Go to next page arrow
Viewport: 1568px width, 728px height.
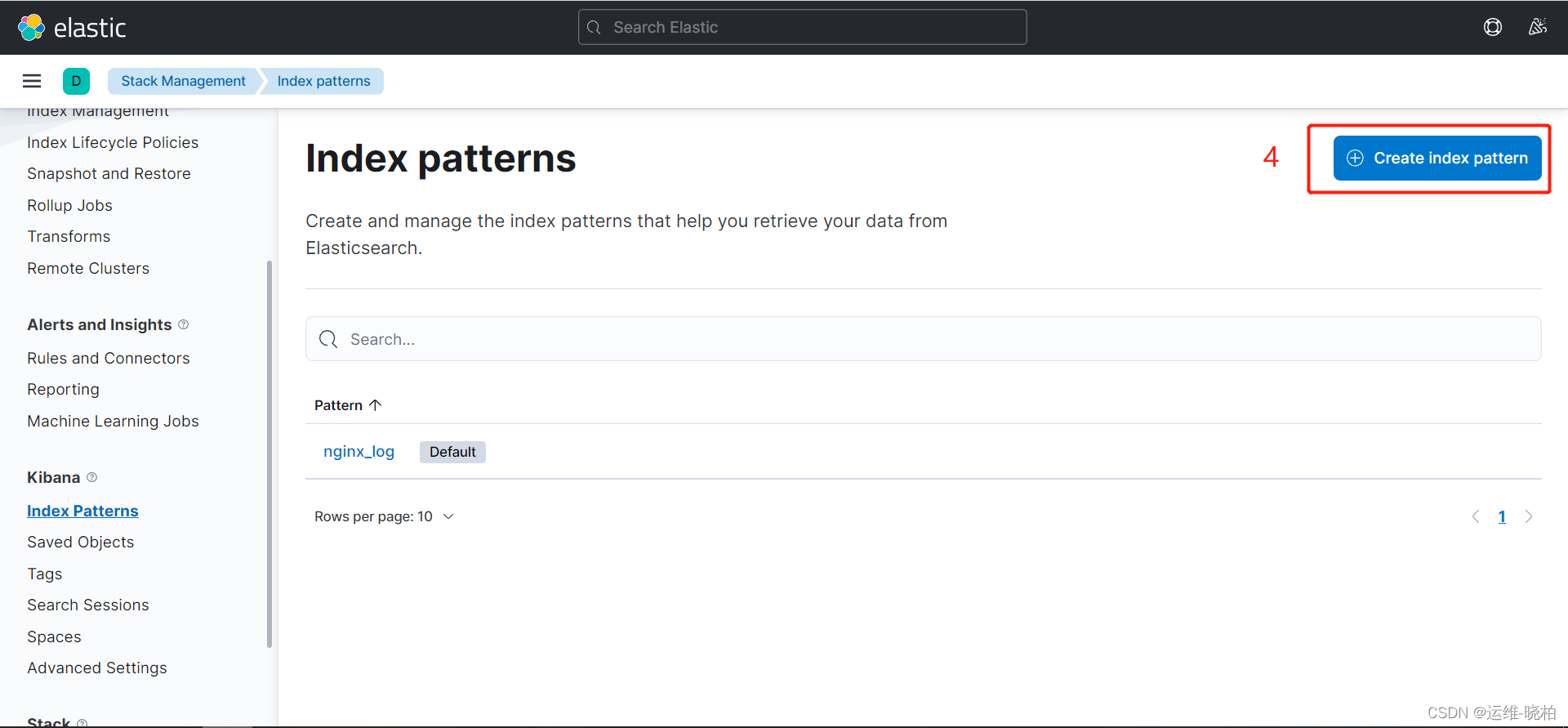(x=1529, y=516)
